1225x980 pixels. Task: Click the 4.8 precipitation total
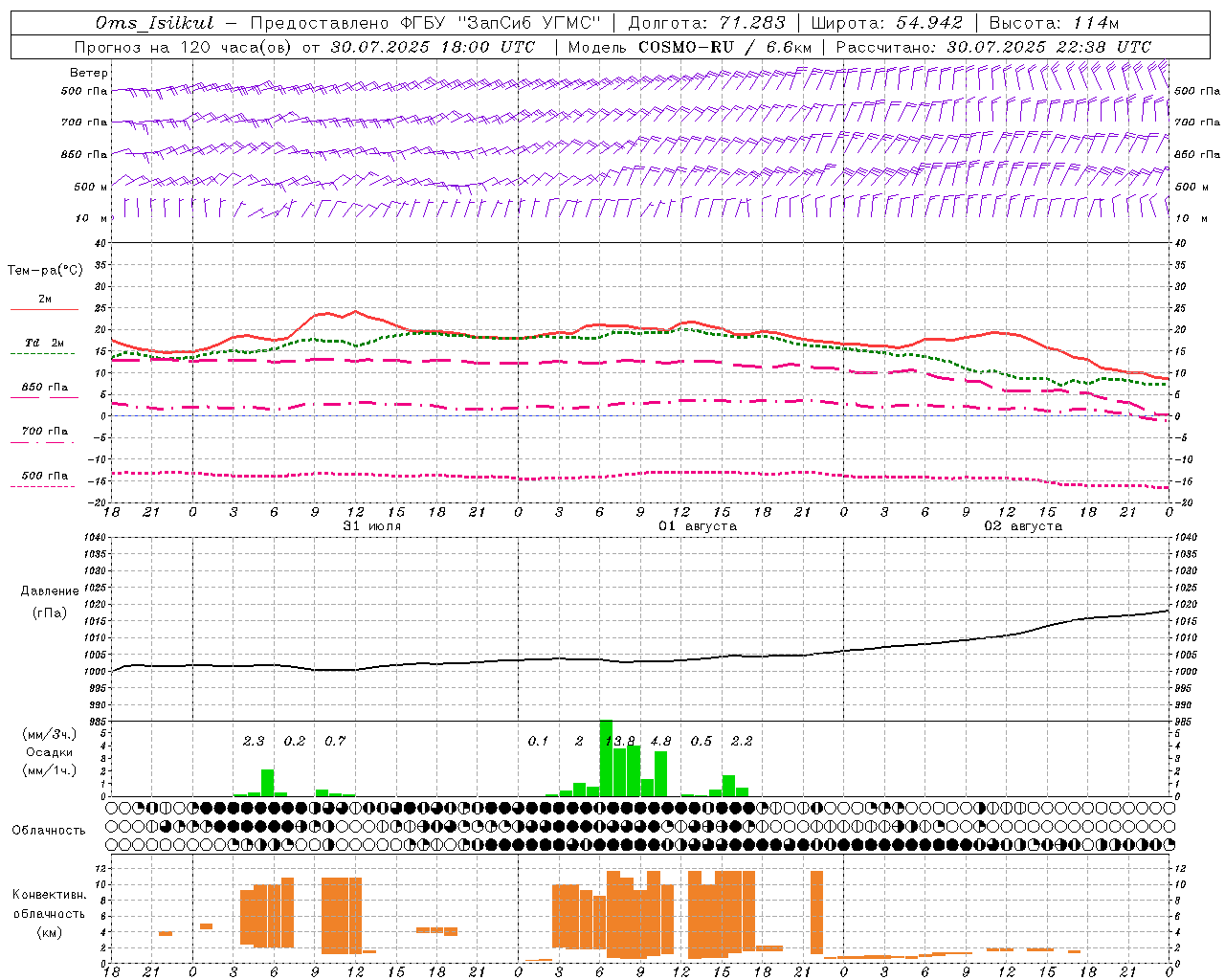tap(660, 742)
